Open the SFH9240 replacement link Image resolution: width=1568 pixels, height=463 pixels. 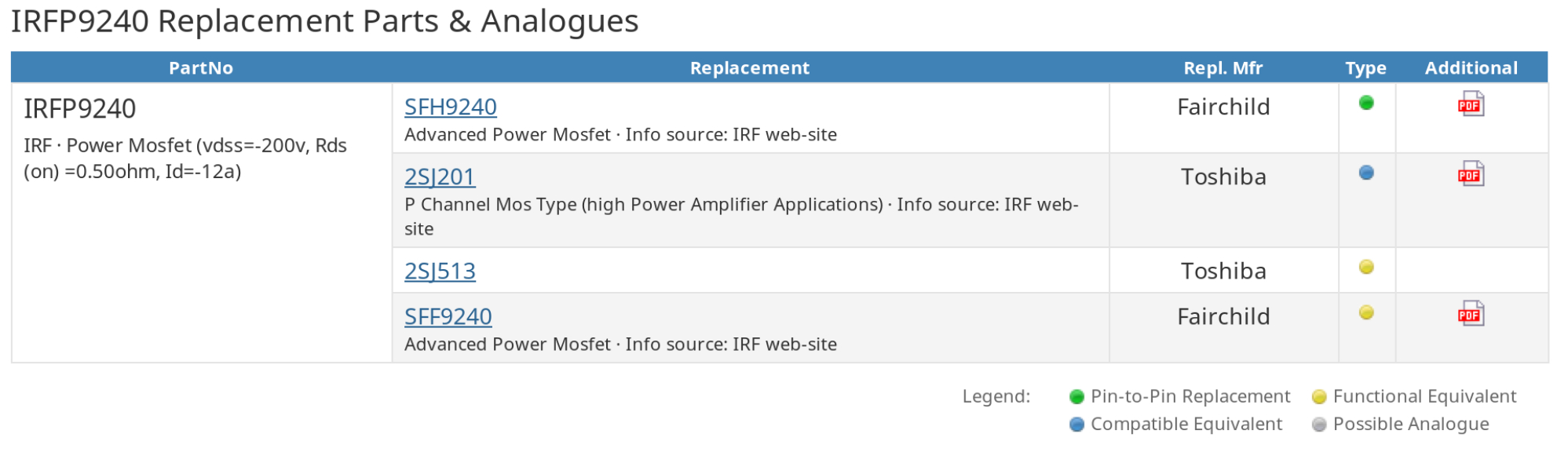point(451,107)
